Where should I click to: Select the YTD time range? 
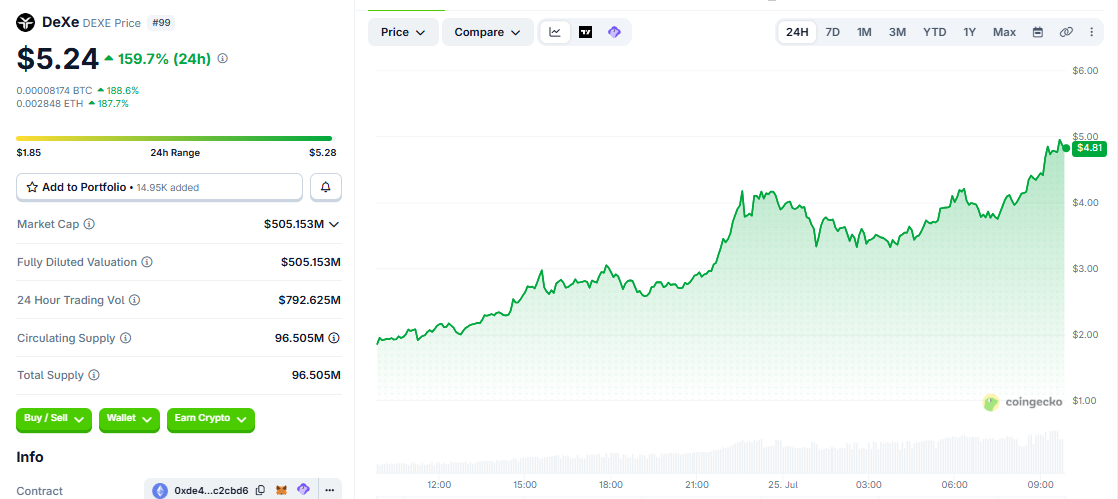(935, 32)
